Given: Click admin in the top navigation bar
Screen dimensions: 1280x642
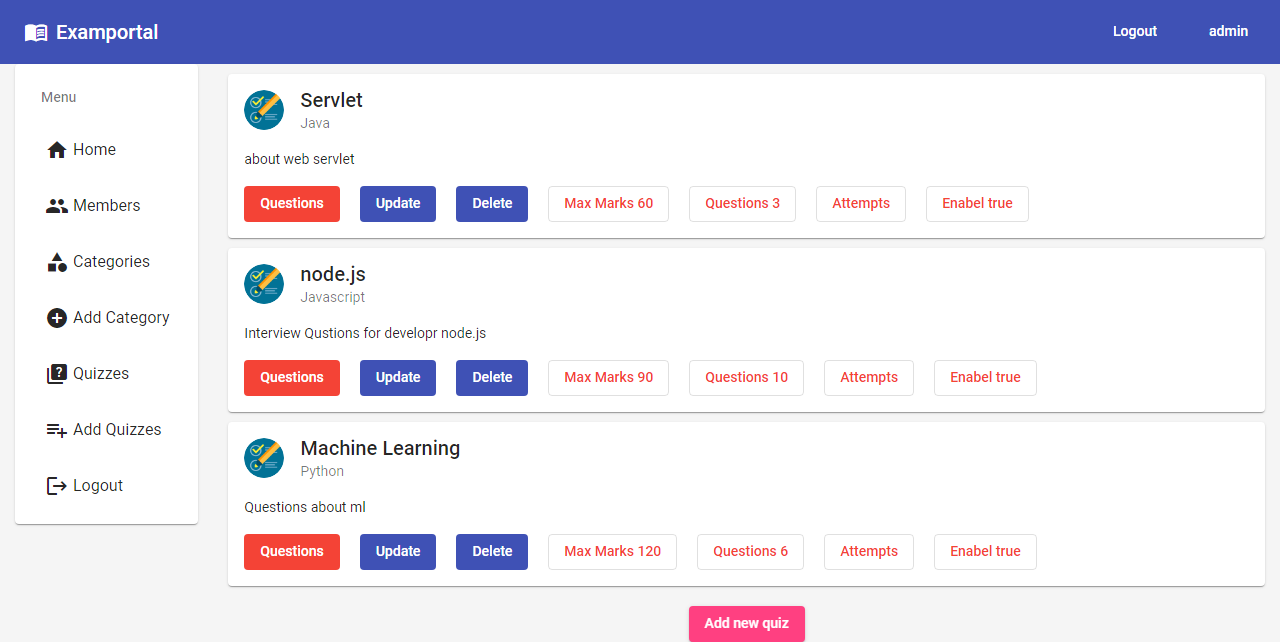Looking at the screenshot, I should pyautogui.click(x=1228, y=31).
